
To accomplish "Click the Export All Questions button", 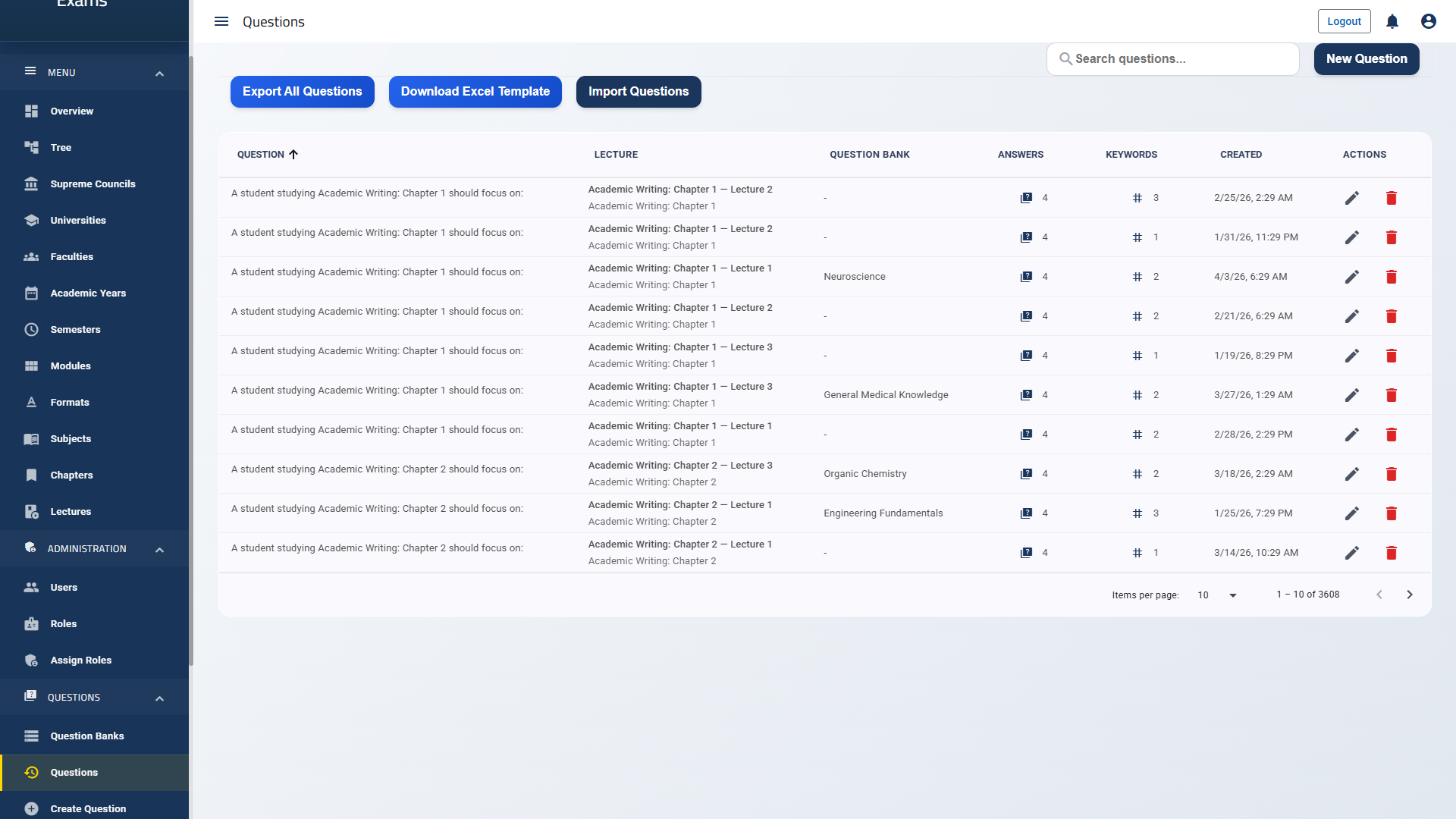I will point(302,91).
